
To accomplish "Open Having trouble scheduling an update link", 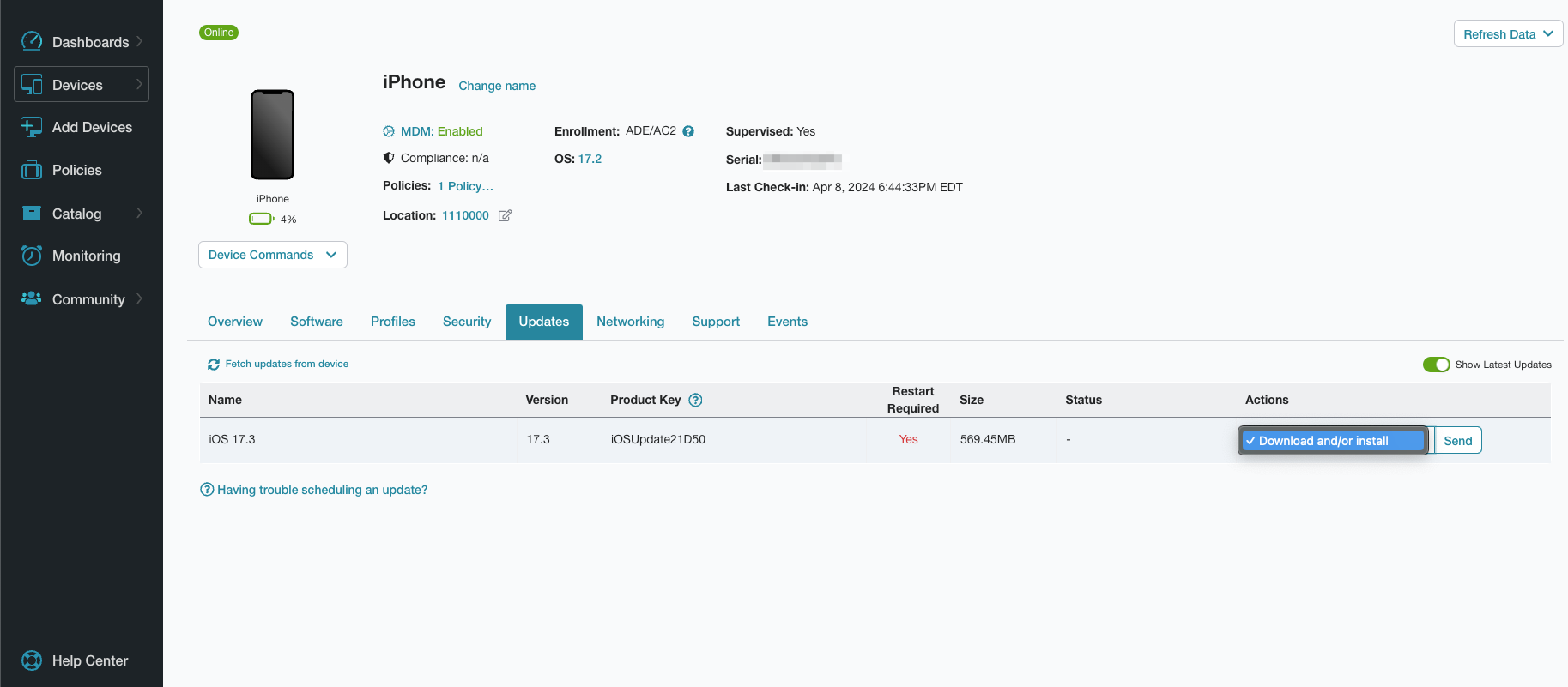I will point(322,490).
